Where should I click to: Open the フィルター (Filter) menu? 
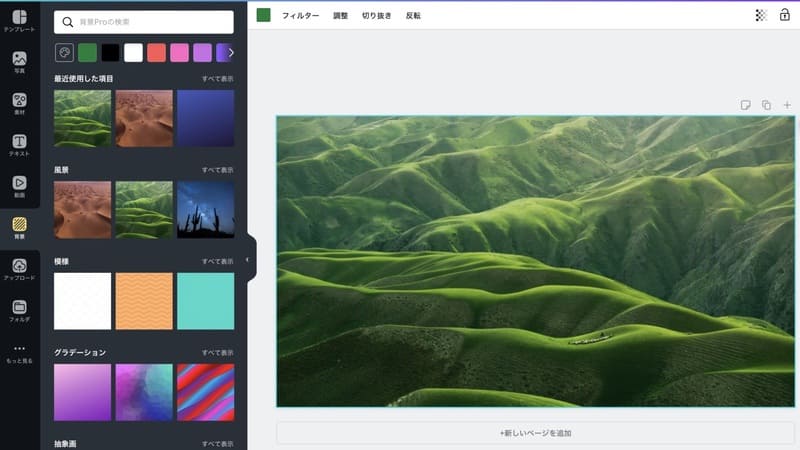tap(300, 16)
